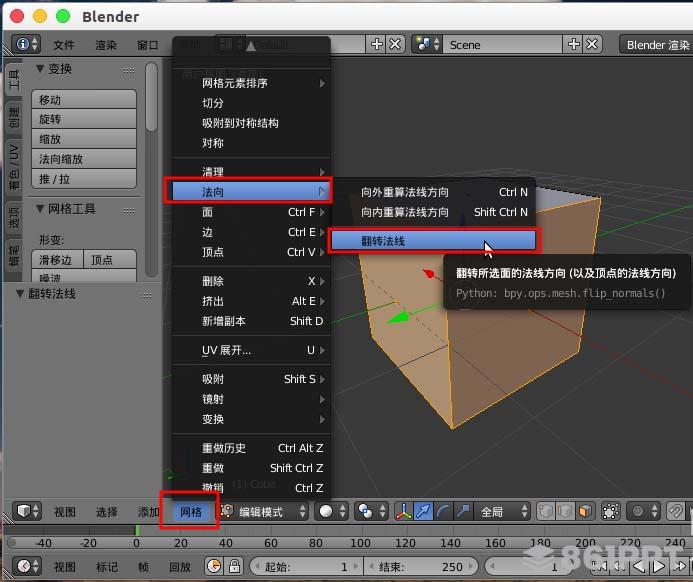Open the 渲染 menu
Viewport: 693px width, 582px height.
click(x=106, y=45)
